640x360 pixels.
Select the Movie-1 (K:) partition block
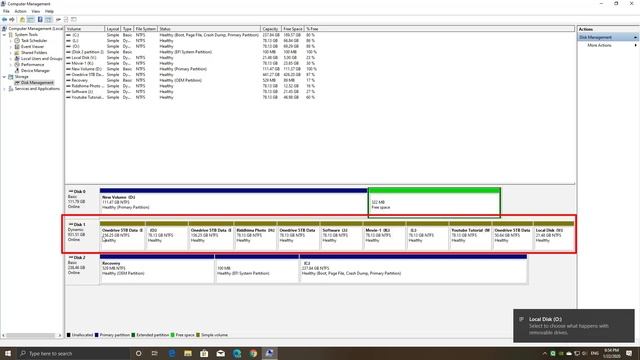click(384, 236)
